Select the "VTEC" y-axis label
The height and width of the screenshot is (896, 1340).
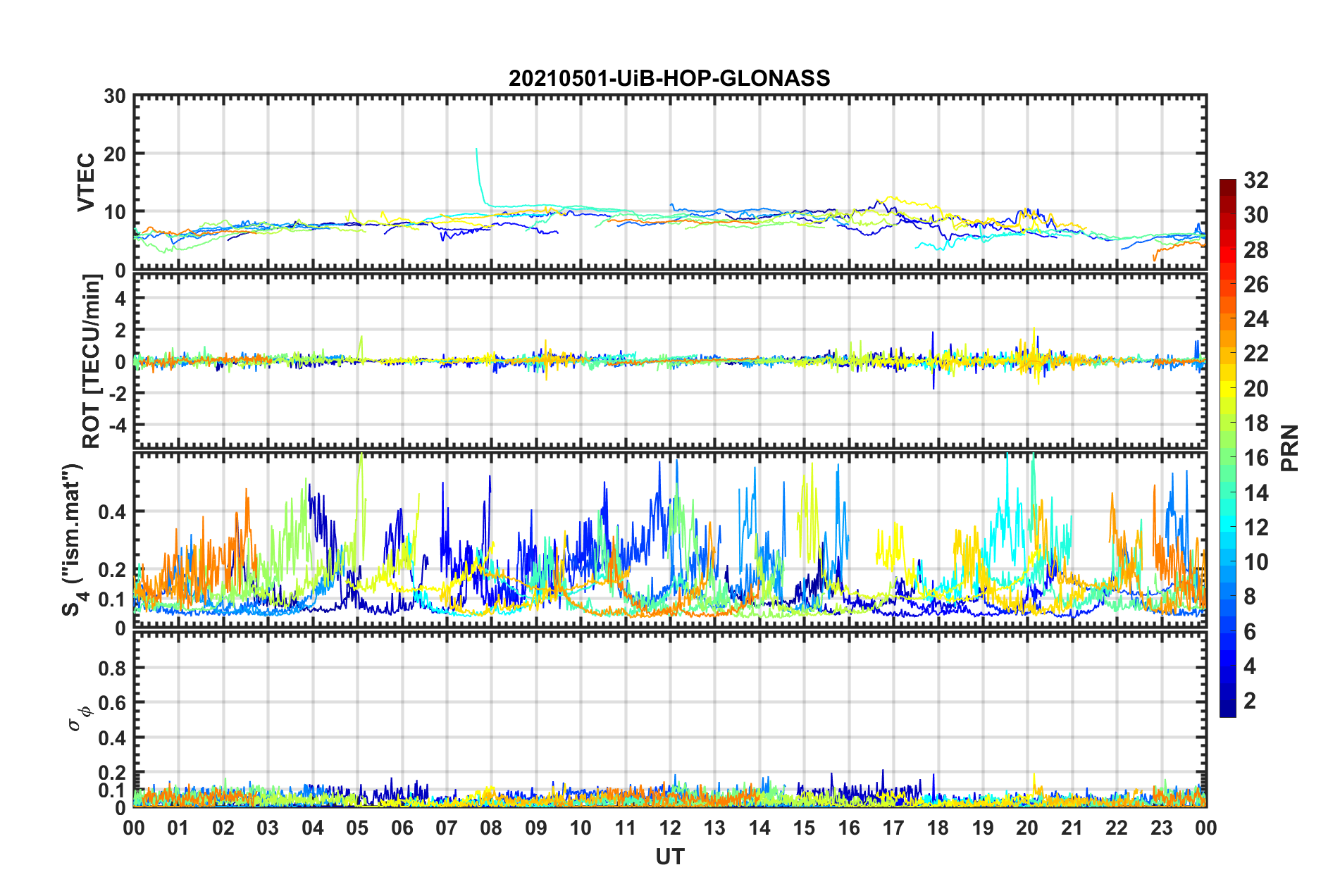[x=86, y=182]
